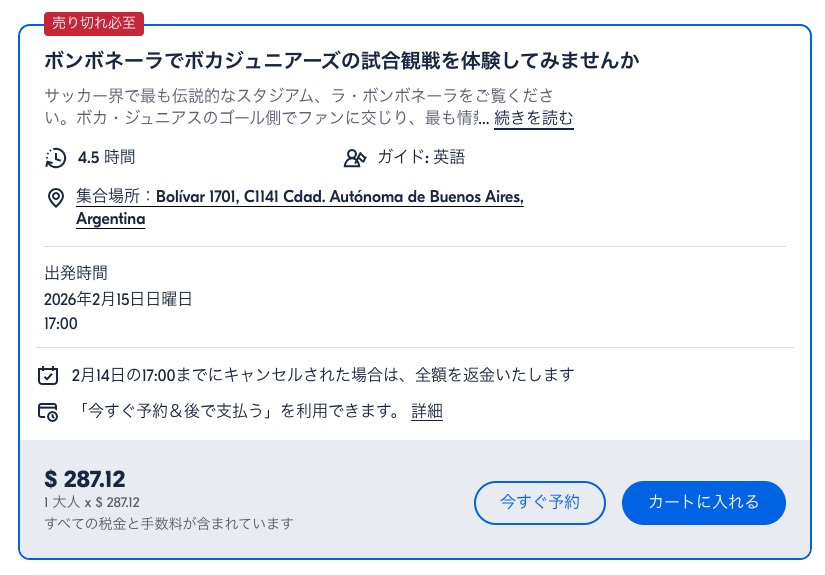Click the 出発時間 heading
The image size is (825, 575).
76,272
